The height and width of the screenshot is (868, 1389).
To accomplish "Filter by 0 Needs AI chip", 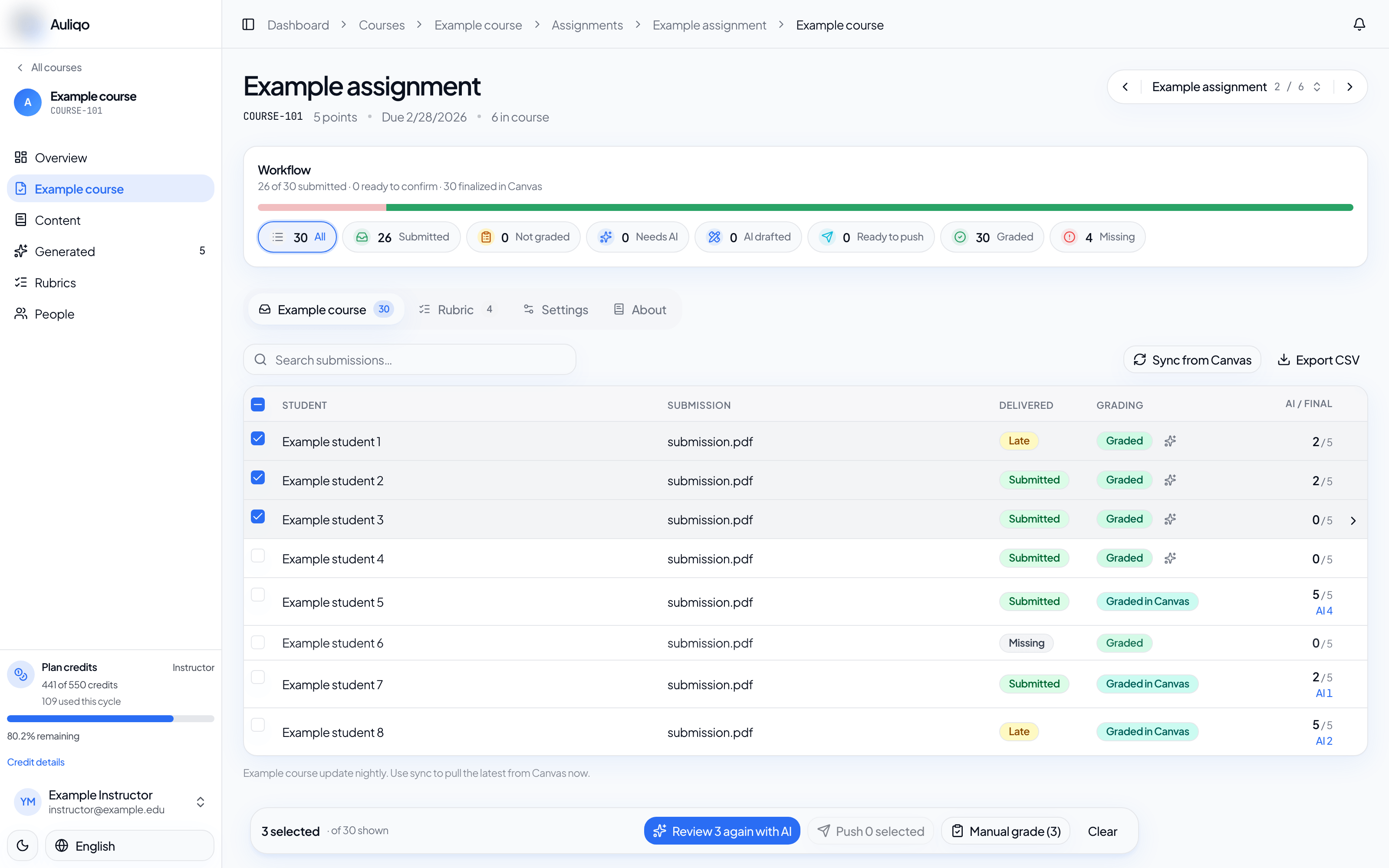I will (637, 237).
